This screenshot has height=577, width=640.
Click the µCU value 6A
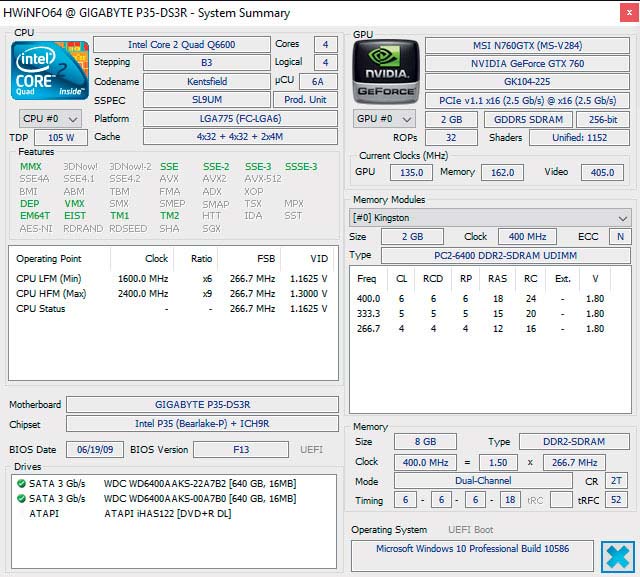coord(318,82)
